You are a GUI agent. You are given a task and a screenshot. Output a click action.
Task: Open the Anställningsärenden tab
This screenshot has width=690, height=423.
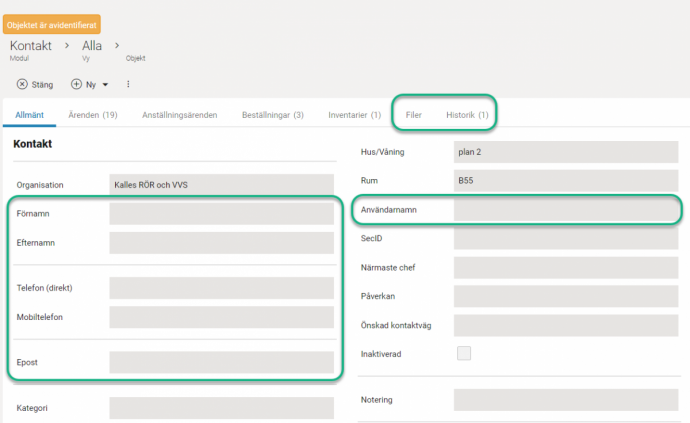(x=180, y=115)
